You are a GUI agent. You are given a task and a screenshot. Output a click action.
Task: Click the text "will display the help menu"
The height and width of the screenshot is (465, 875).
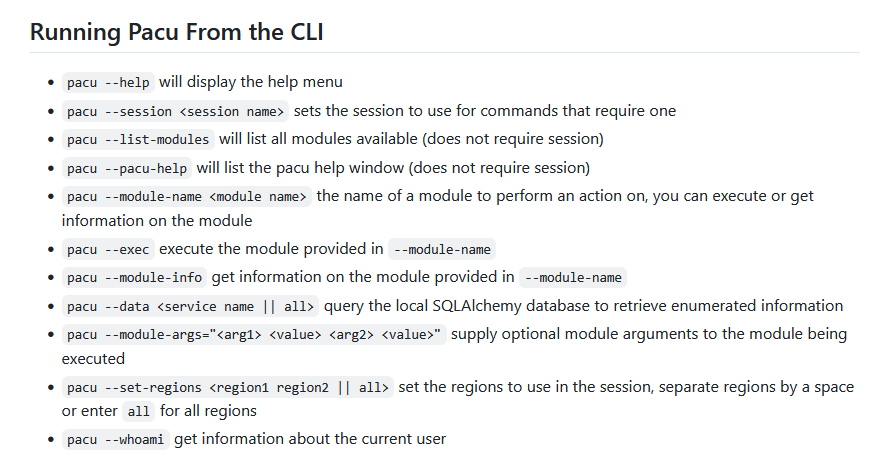tap(251, 82)
